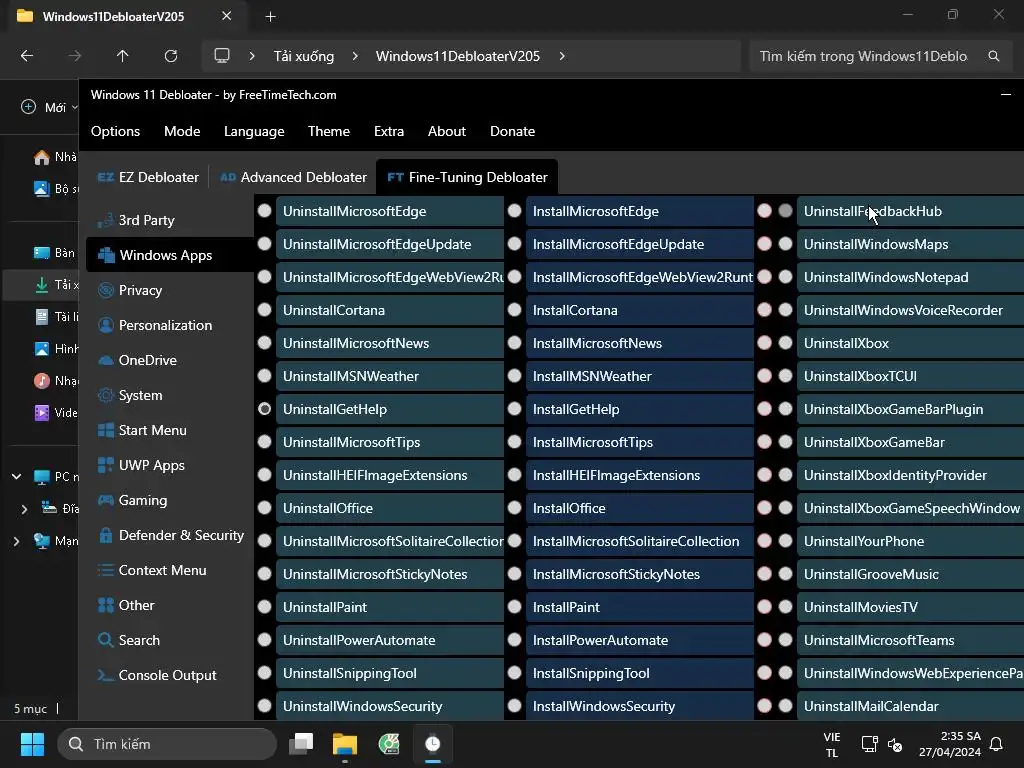Select the UninstallOffice radio button

coord(264,507)
